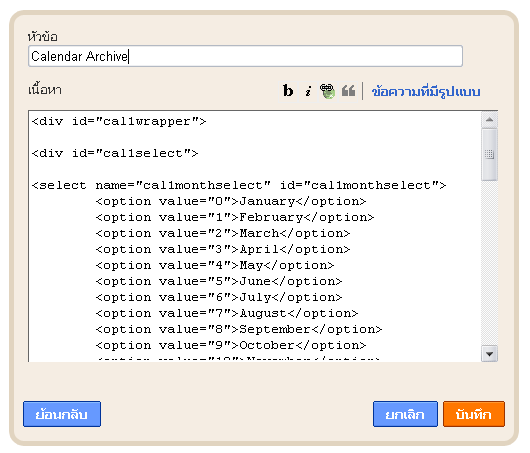Place cursor on the May option line
The width and height of the screenshot is (530, 453).
pos(215,265)
